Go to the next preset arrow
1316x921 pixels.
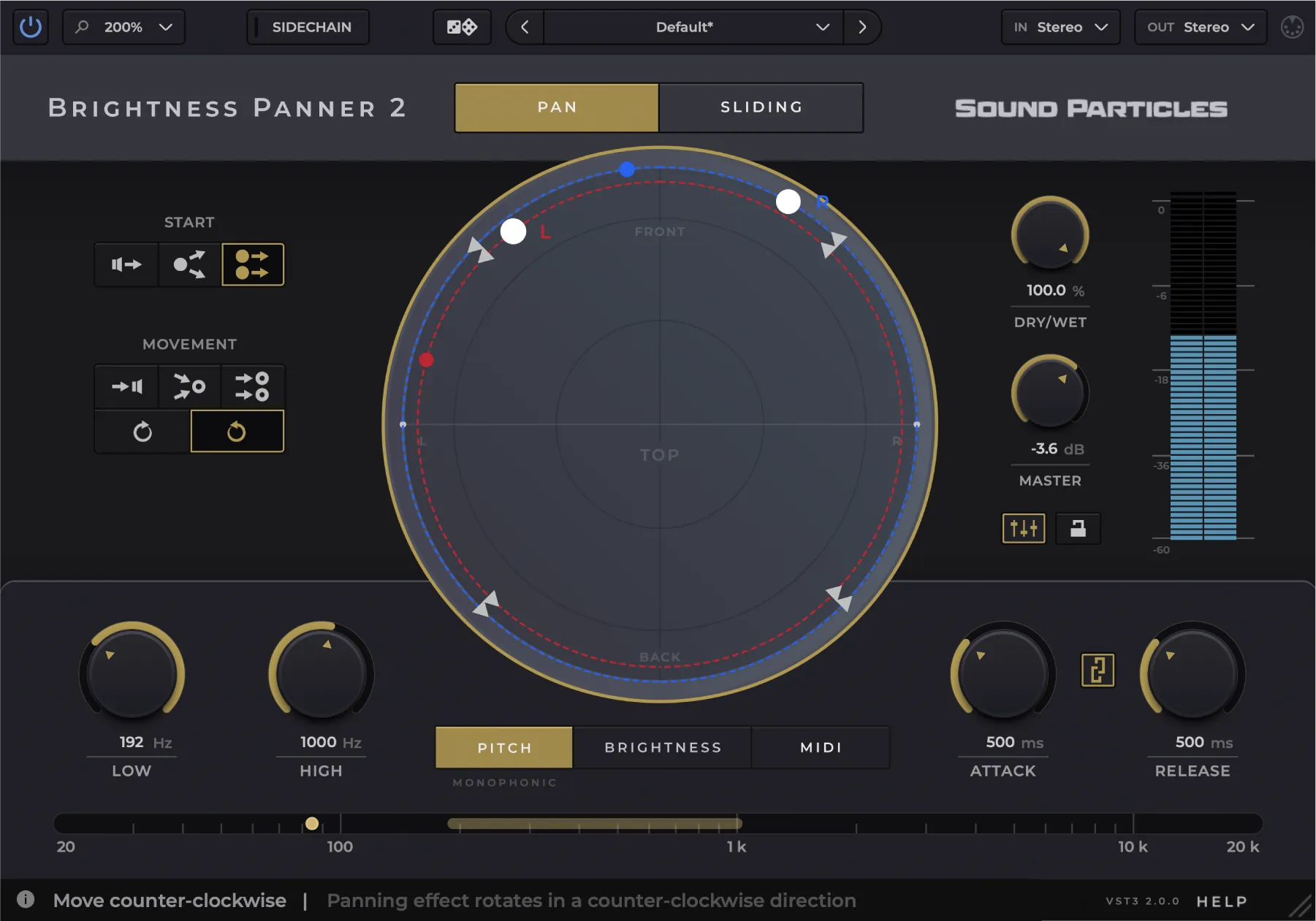pos(862,27)
